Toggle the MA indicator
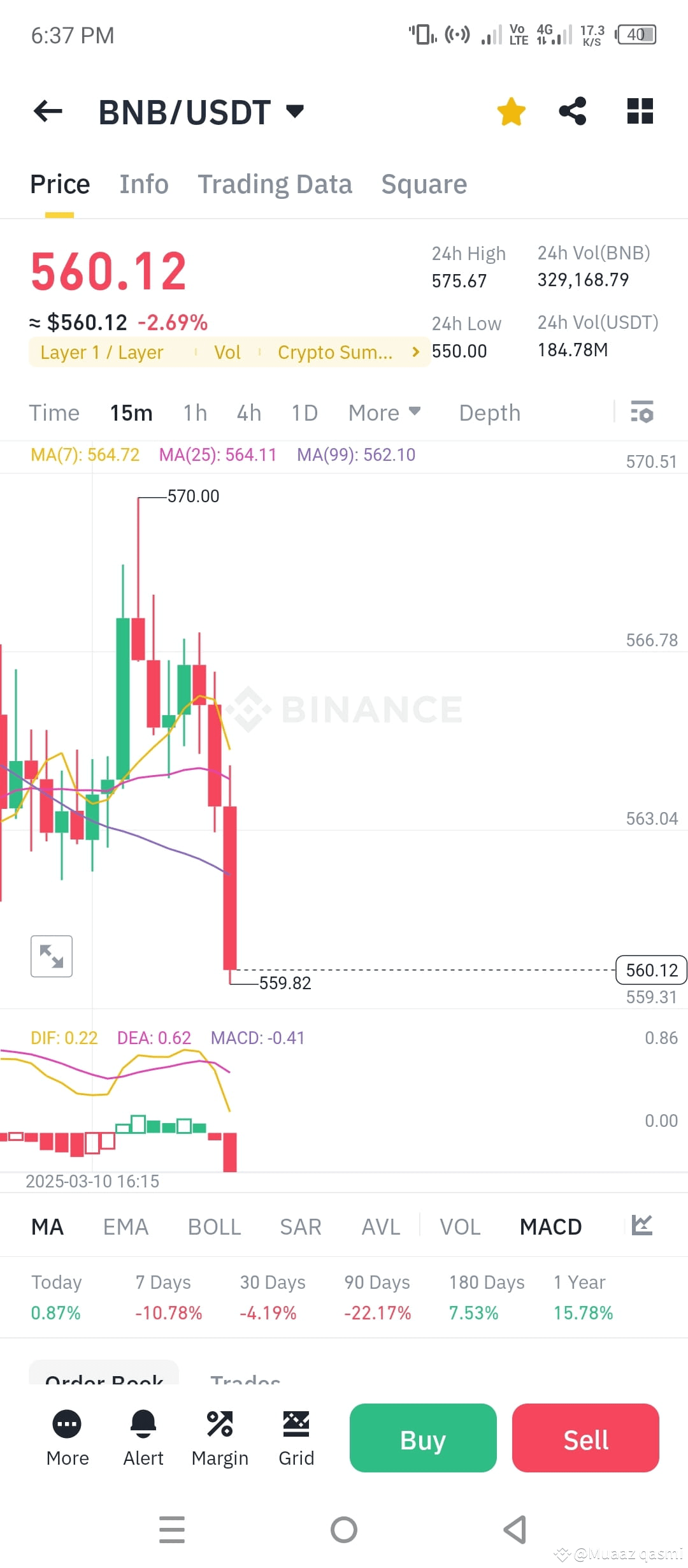Viewport: 688px width, 1568px height. 48,1227
